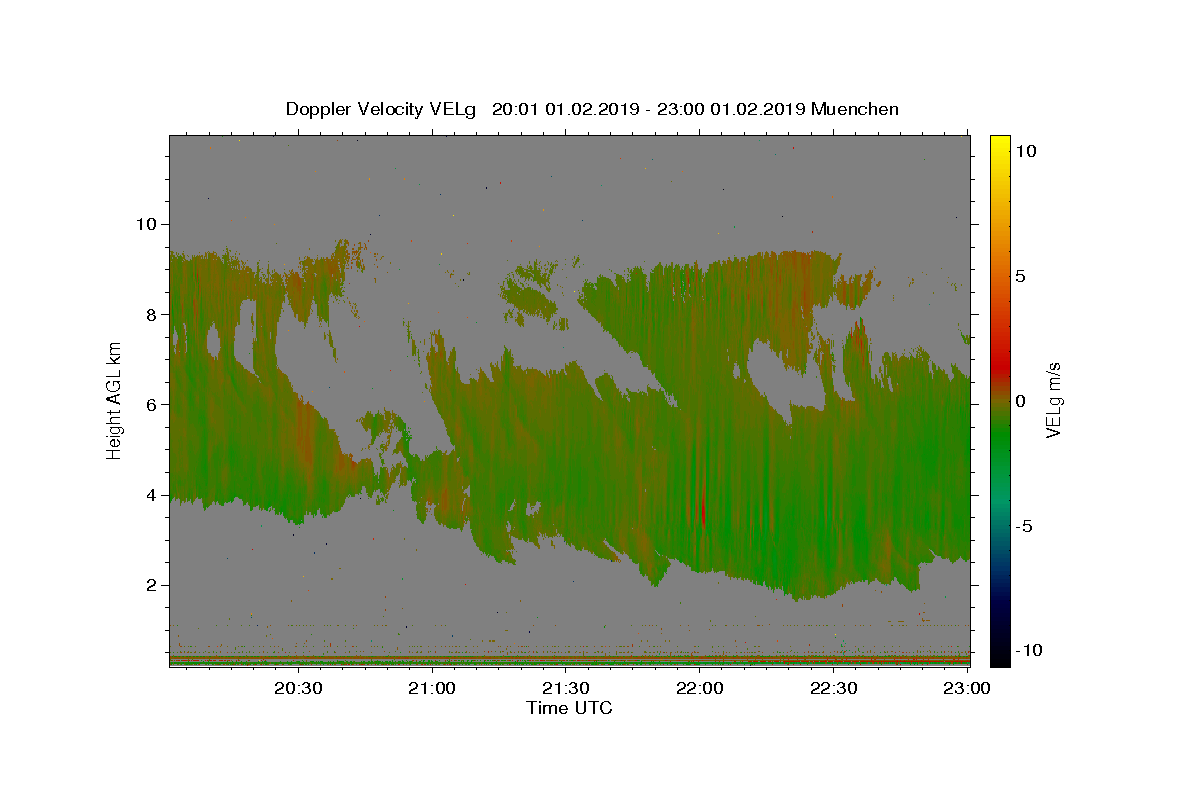Viewport: 1200px width, 800px height.
Task: Click the colorbar value 10 label
Action: [1025, 150]
